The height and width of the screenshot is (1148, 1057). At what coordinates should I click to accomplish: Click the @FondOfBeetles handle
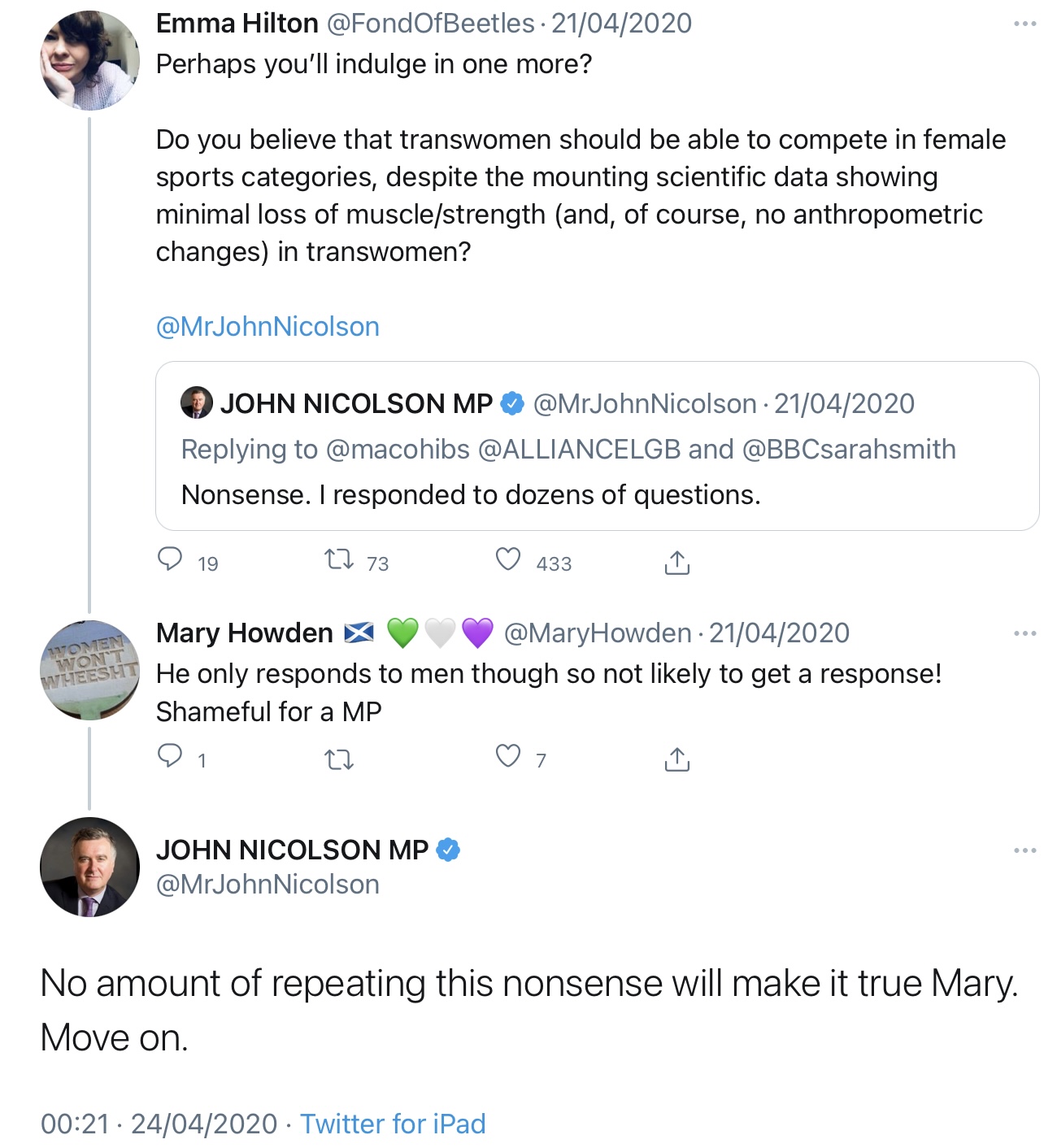[430, 24]
